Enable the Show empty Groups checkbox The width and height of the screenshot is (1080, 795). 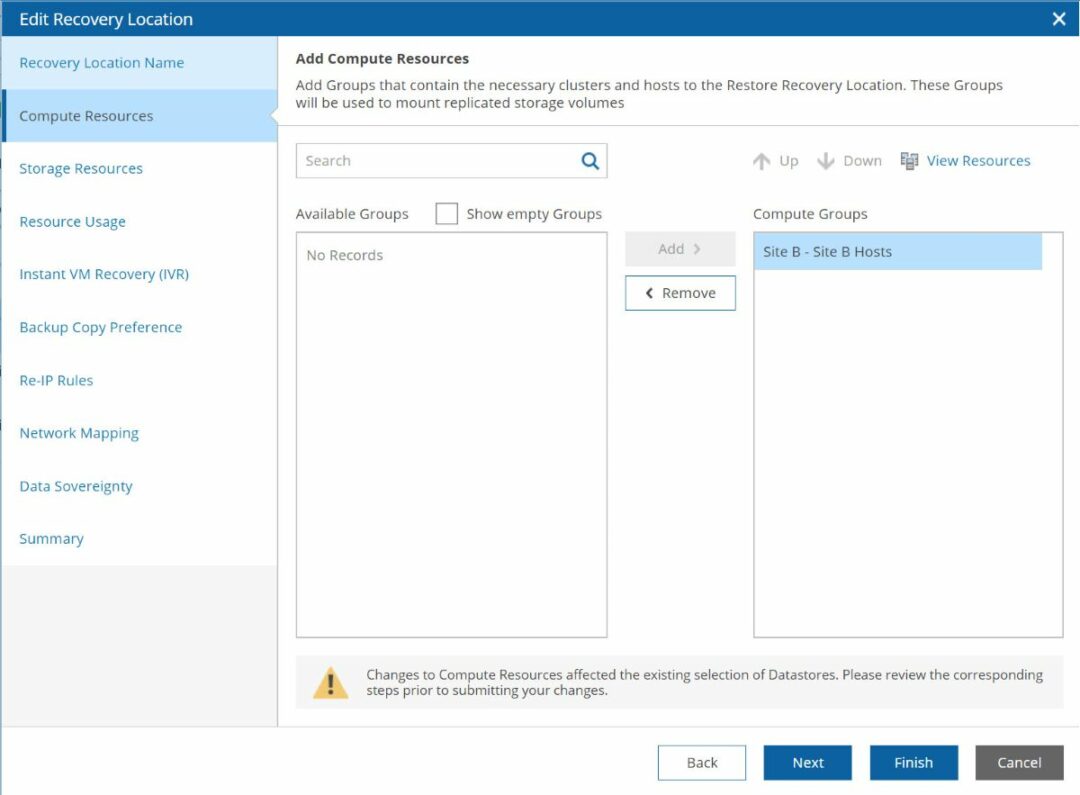point(446,213)
